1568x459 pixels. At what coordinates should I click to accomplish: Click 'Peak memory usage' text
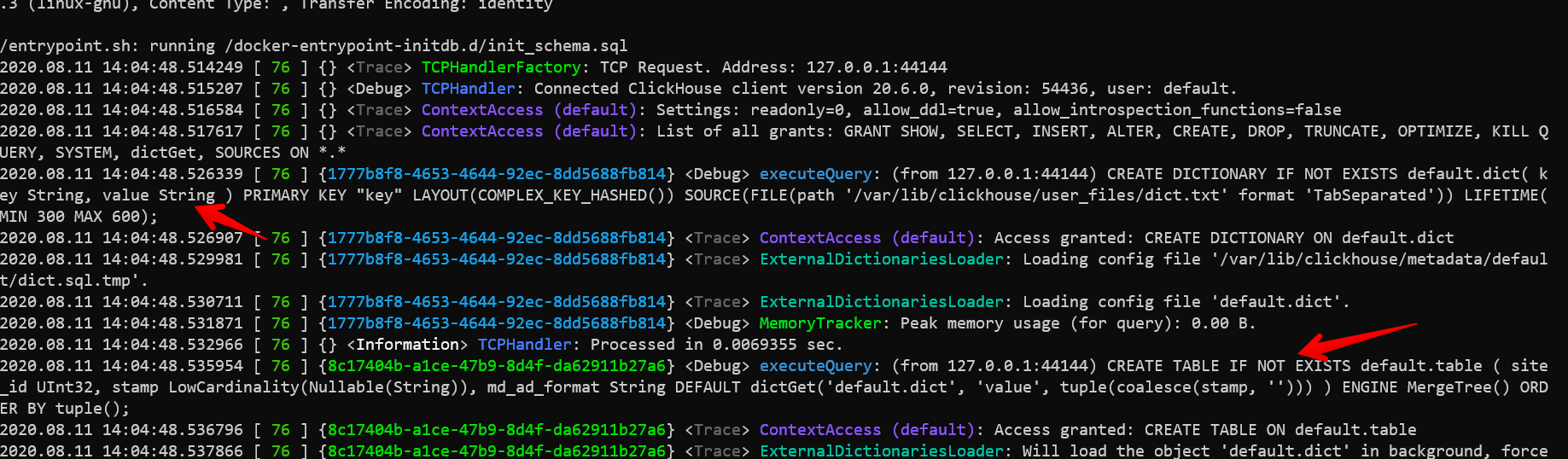pos(980,323)
